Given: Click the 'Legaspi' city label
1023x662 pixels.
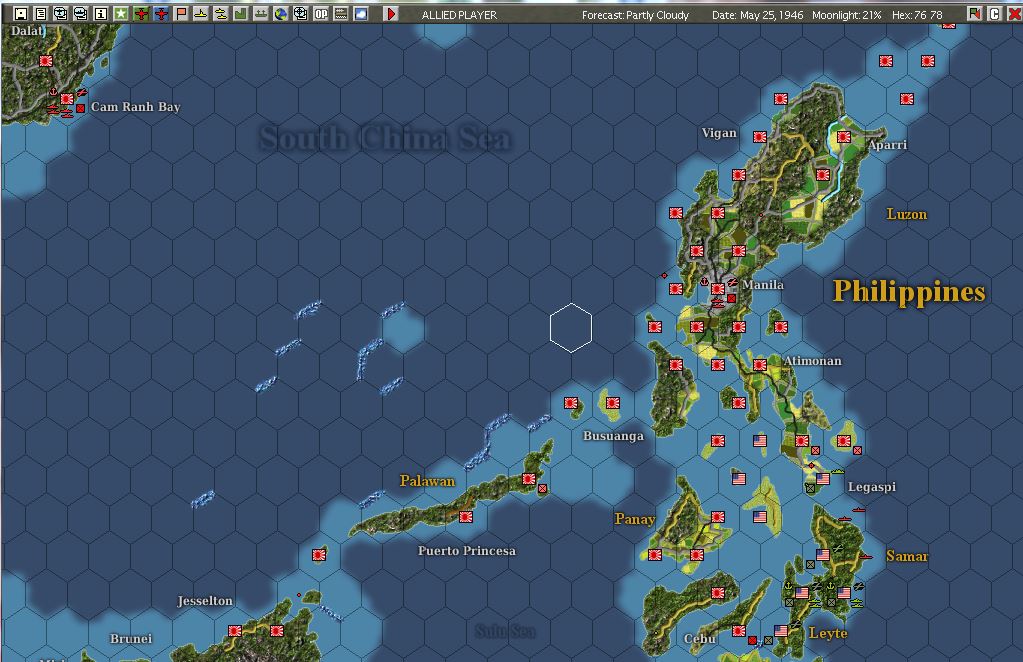Looking at the screenshot, I should 872,487.
